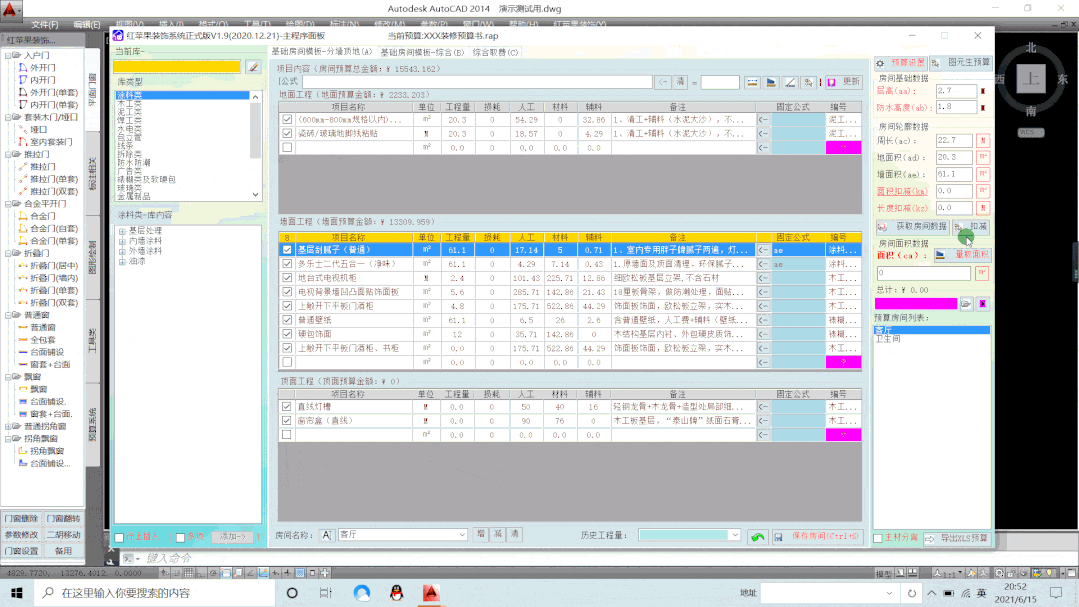Viewport: 1079px width, 607px height.
Task: Click the edit pencil icon beside current library
Action: pos(253,67)
